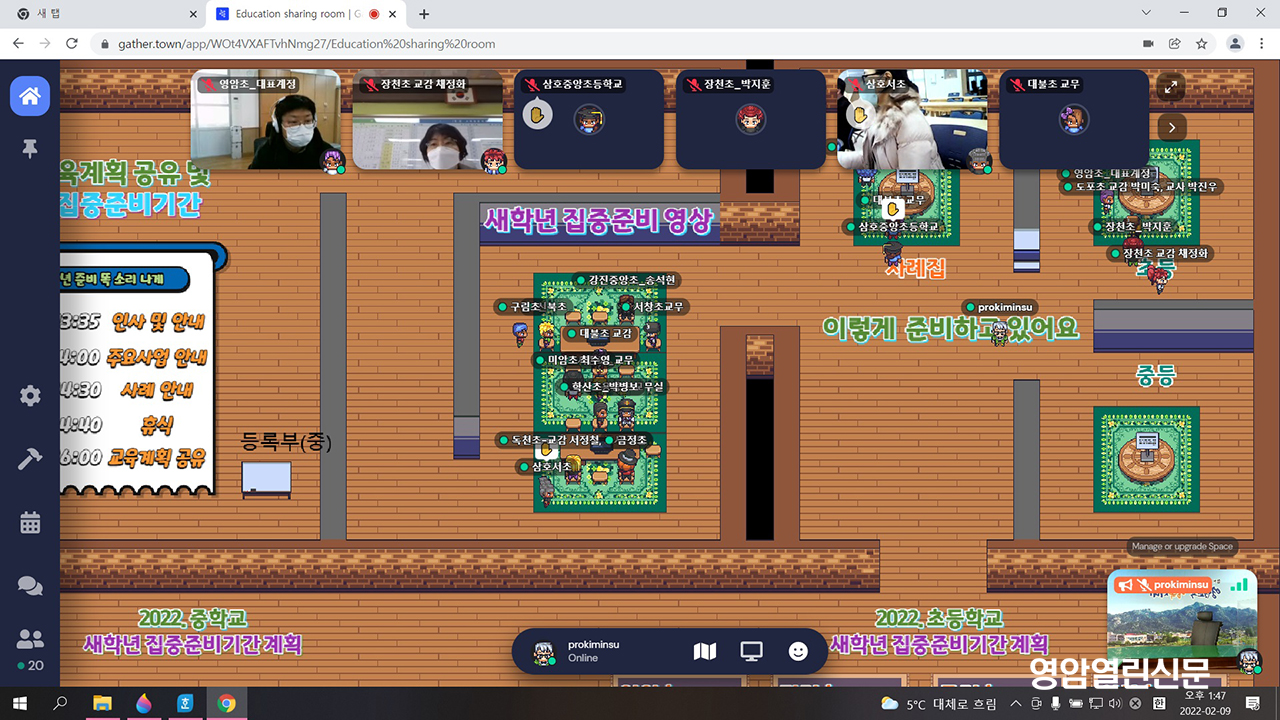Open volume control in system tray
Screen dimensions: 1280x720
(1115, 704)
